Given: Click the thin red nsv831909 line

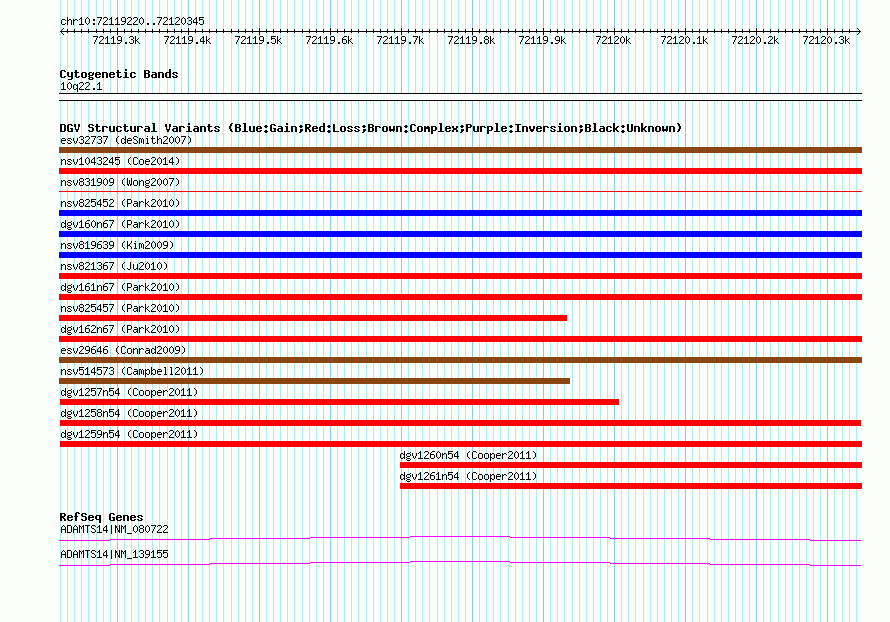Looking at the screenshot, I should pos(460,192).
